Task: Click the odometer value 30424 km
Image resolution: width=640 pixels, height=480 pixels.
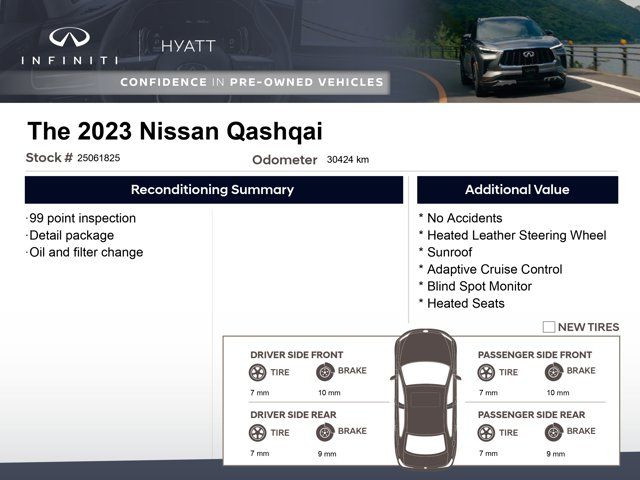Action: 348,160
